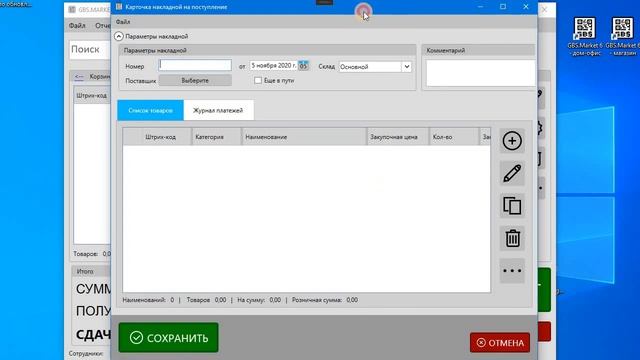Toggle the Еще в пути checkbox
This screenshot has width=640, height=360.
pyautogui.click(x=258, y=80)
